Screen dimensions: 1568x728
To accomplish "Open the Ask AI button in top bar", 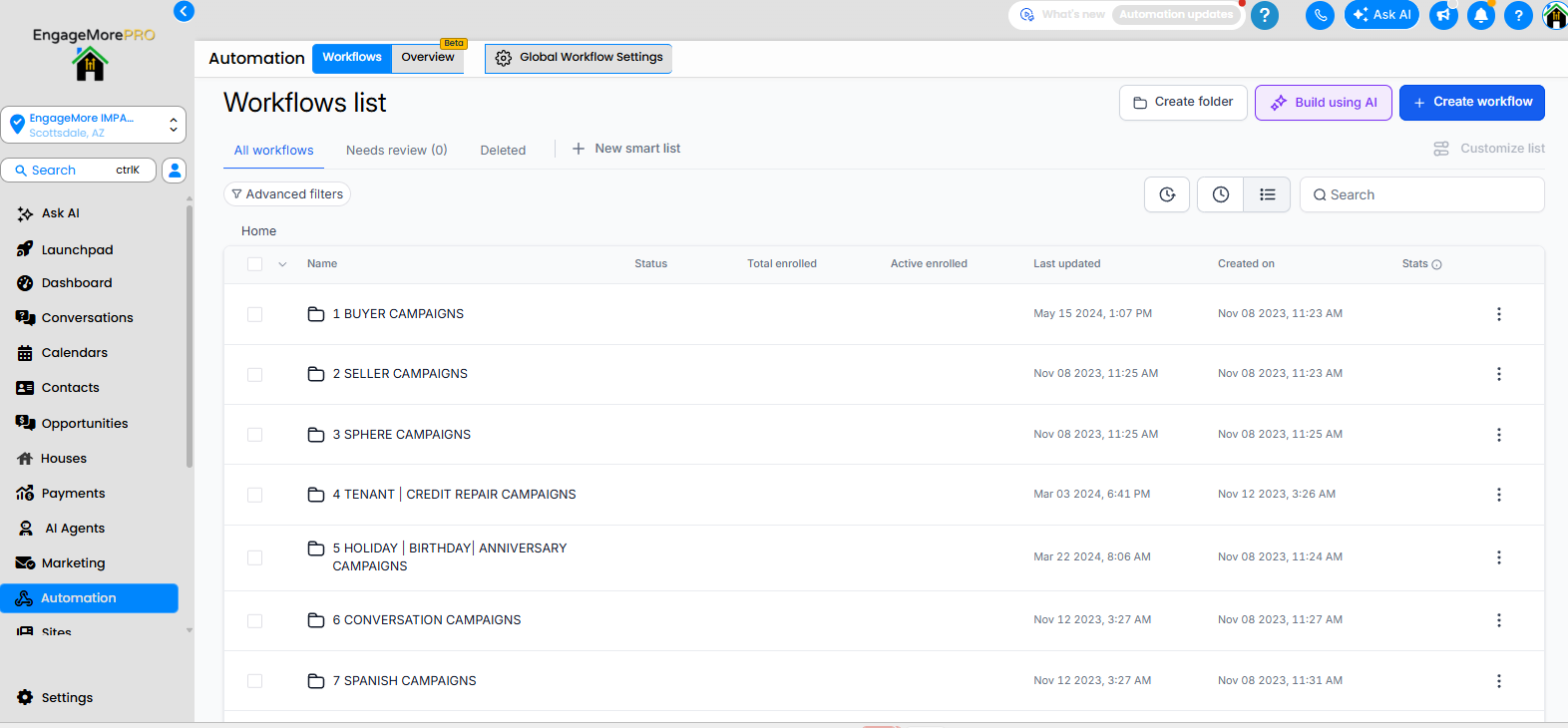I will point(1381,15).
